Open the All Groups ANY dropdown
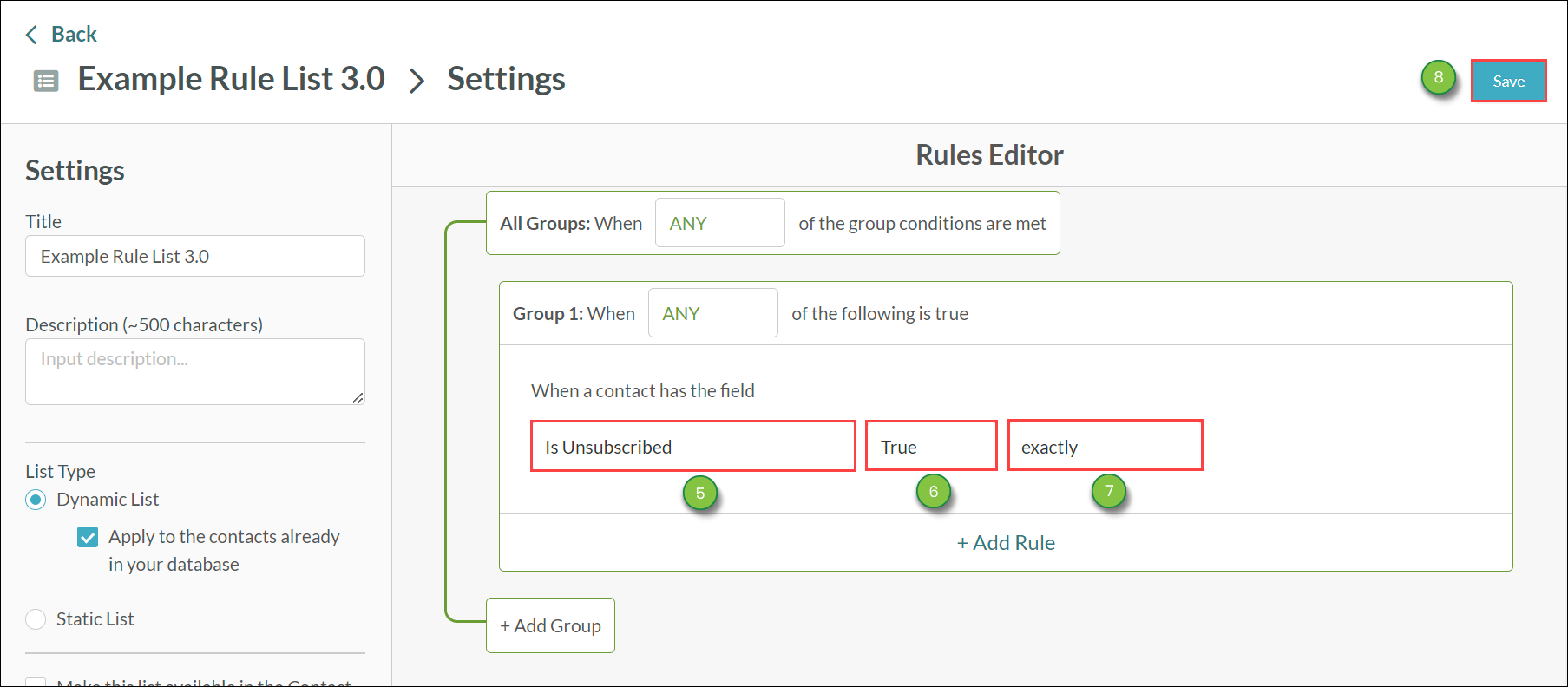The image size is (1568, 687). click(x=720, y=223)
